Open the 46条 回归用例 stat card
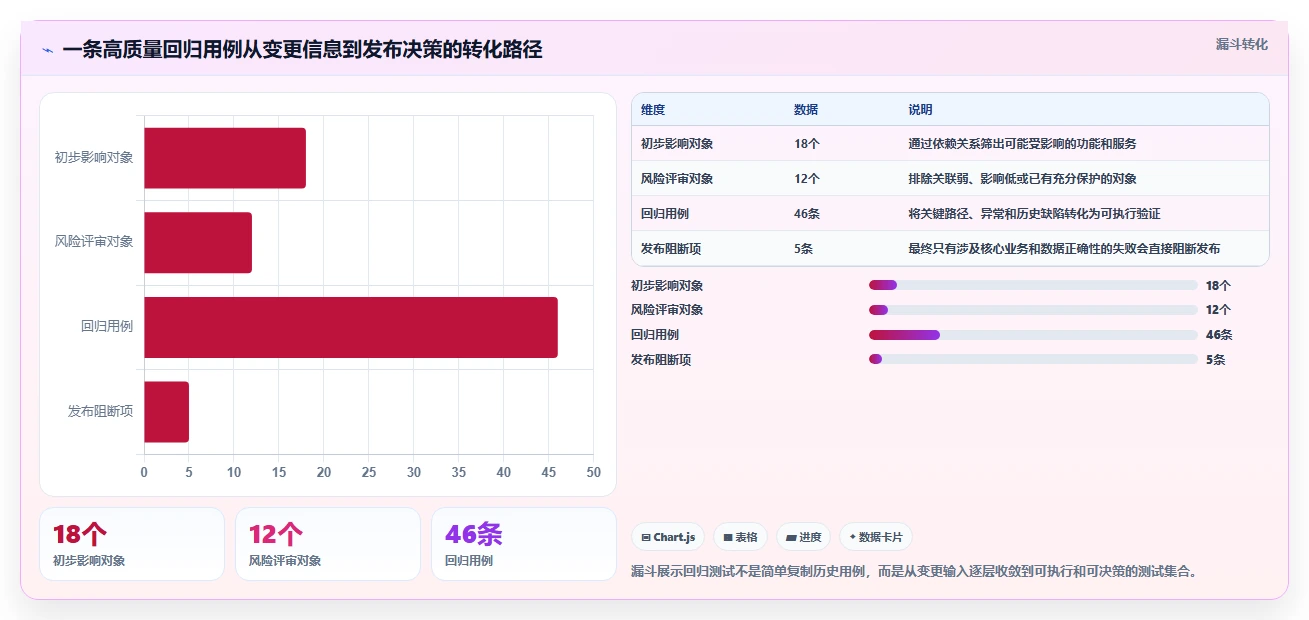Screen dimensions: 1309x620 [524, 544]
